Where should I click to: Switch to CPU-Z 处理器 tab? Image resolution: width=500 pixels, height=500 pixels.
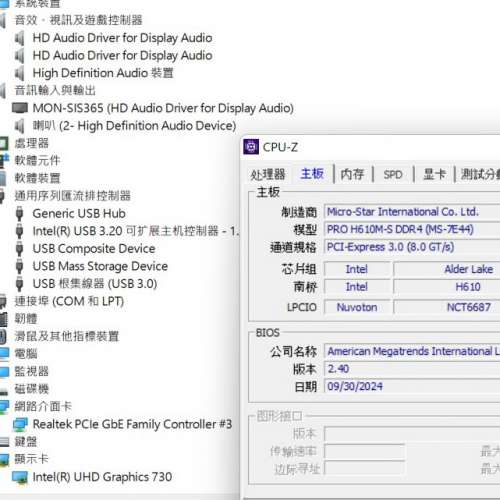268,174
